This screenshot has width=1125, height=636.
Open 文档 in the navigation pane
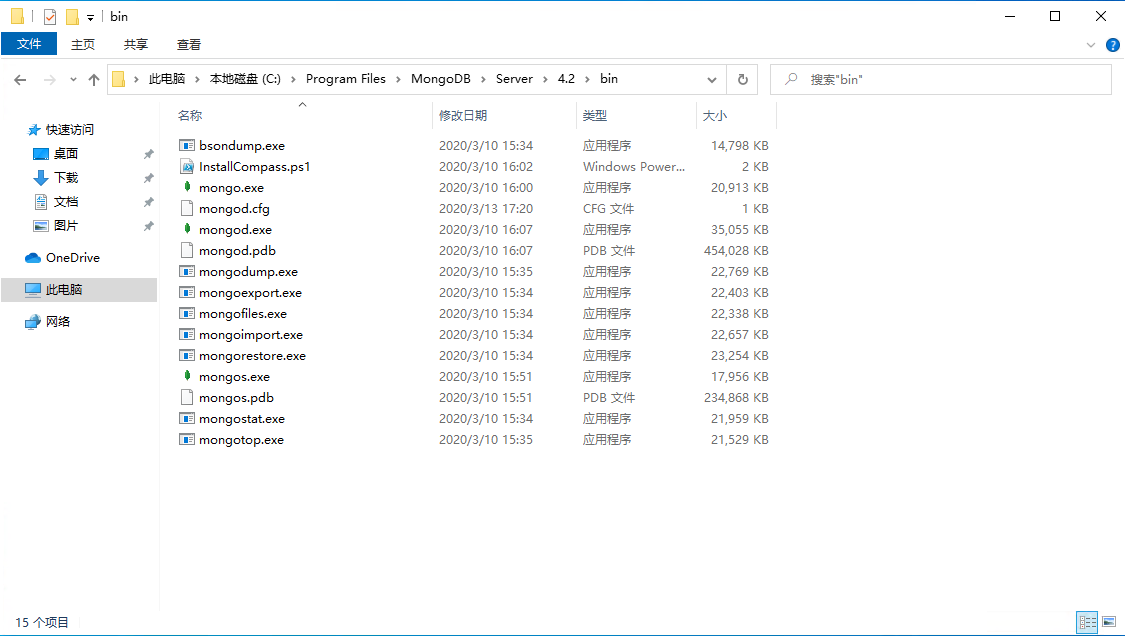[x=65, y=202]
